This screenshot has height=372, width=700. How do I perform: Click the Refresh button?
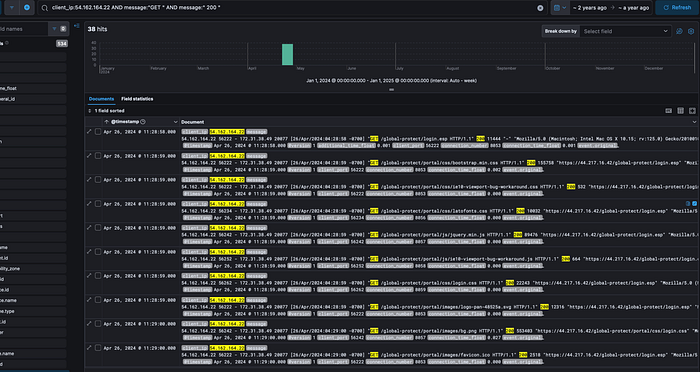[677, 8]
